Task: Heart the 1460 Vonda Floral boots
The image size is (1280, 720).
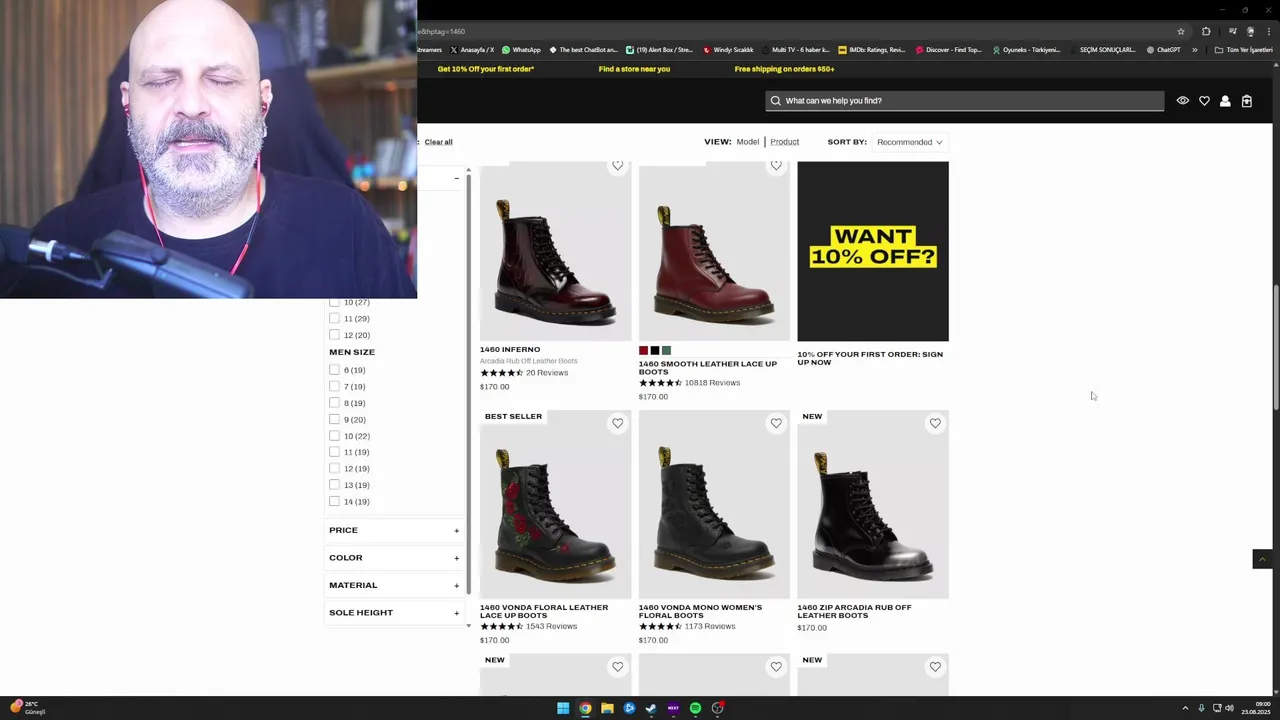Action: tap(617, 423)
